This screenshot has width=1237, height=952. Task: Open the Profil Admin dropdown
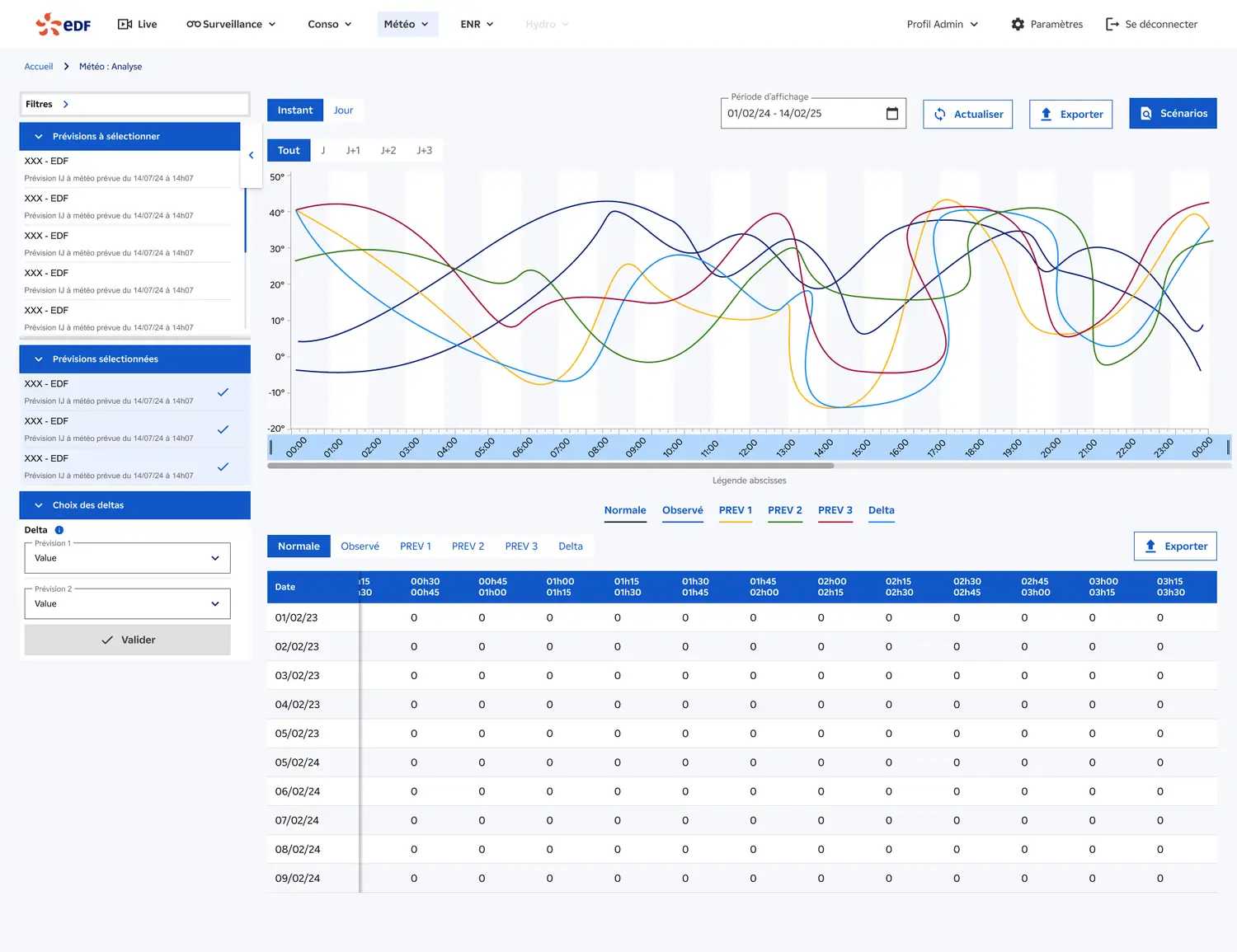click(943, 25)
